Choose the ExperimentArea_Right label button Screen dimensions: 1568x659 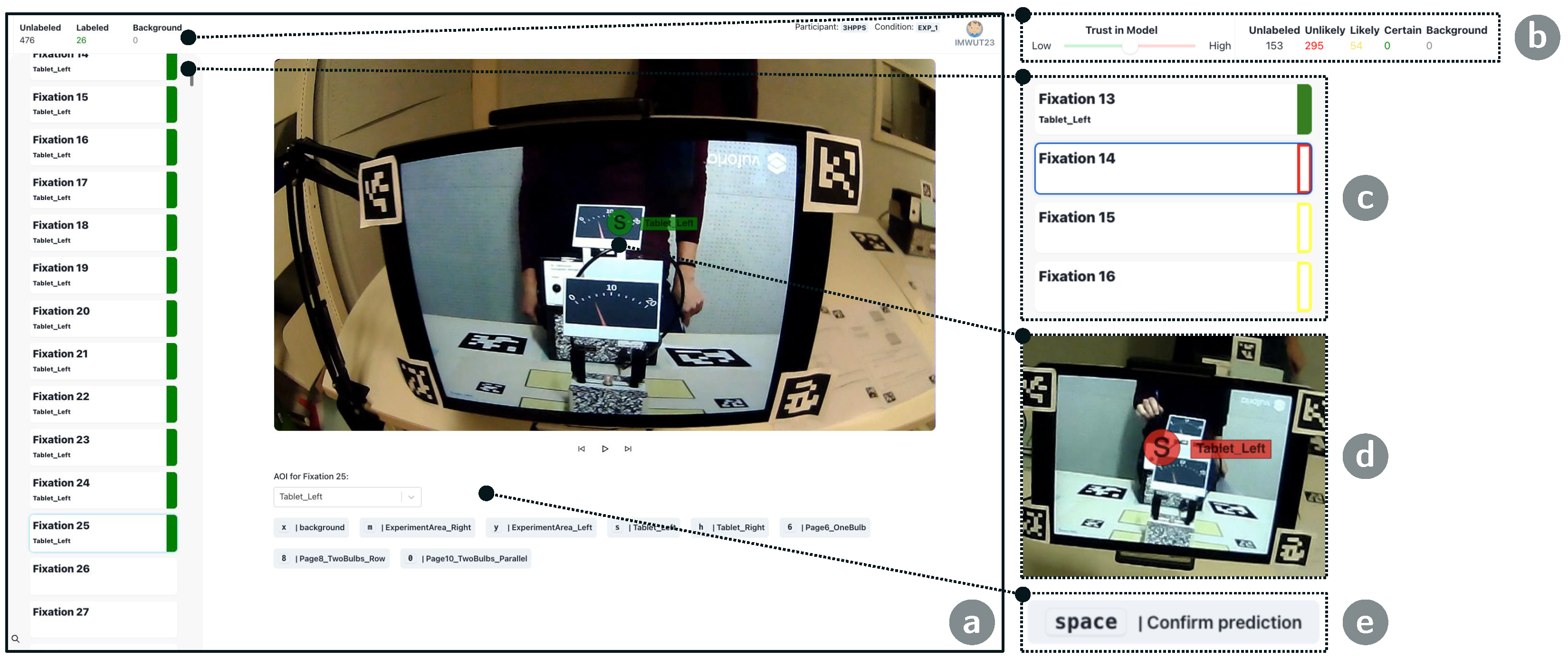point(418,527)
